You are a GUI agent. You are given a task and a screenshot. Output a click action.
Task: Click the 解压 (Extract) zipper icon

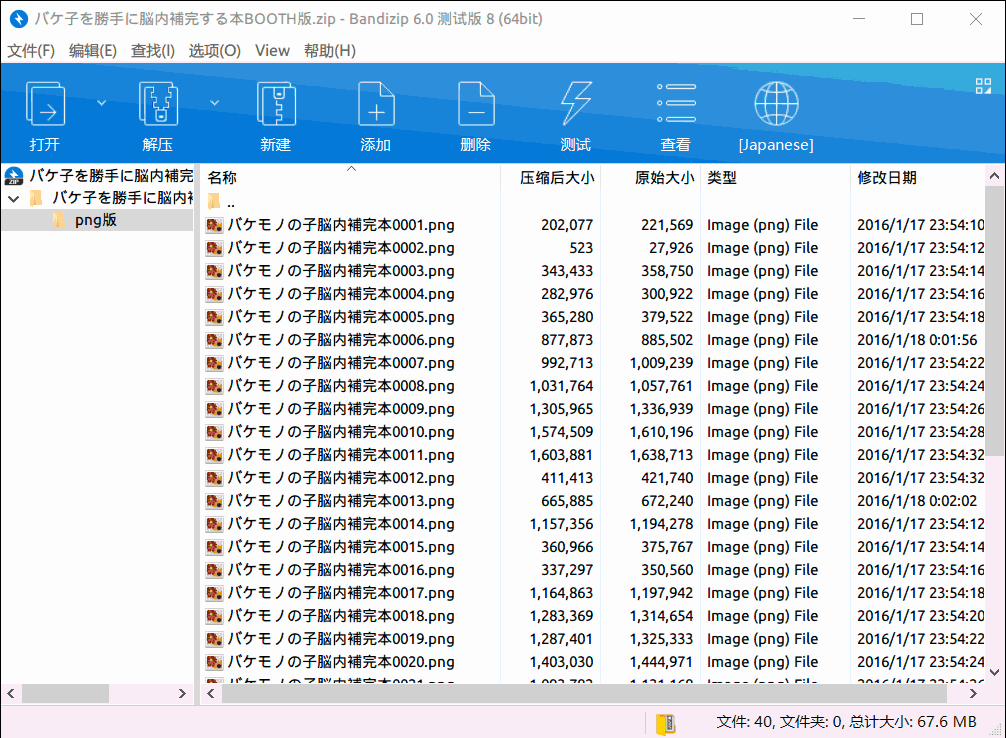[158, 104]
